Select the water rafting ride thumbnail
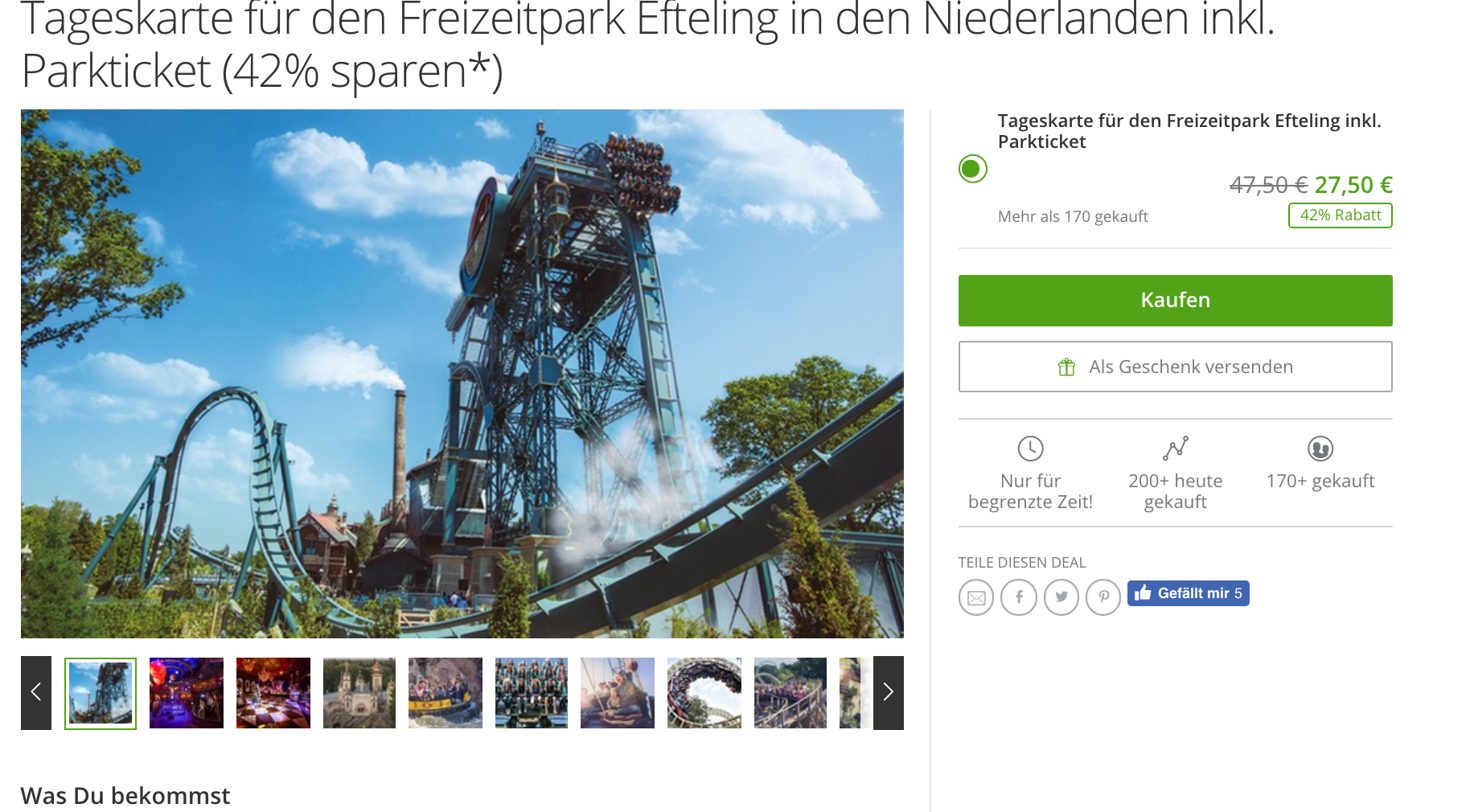The image size is (1470, 812). click(446, 693)
